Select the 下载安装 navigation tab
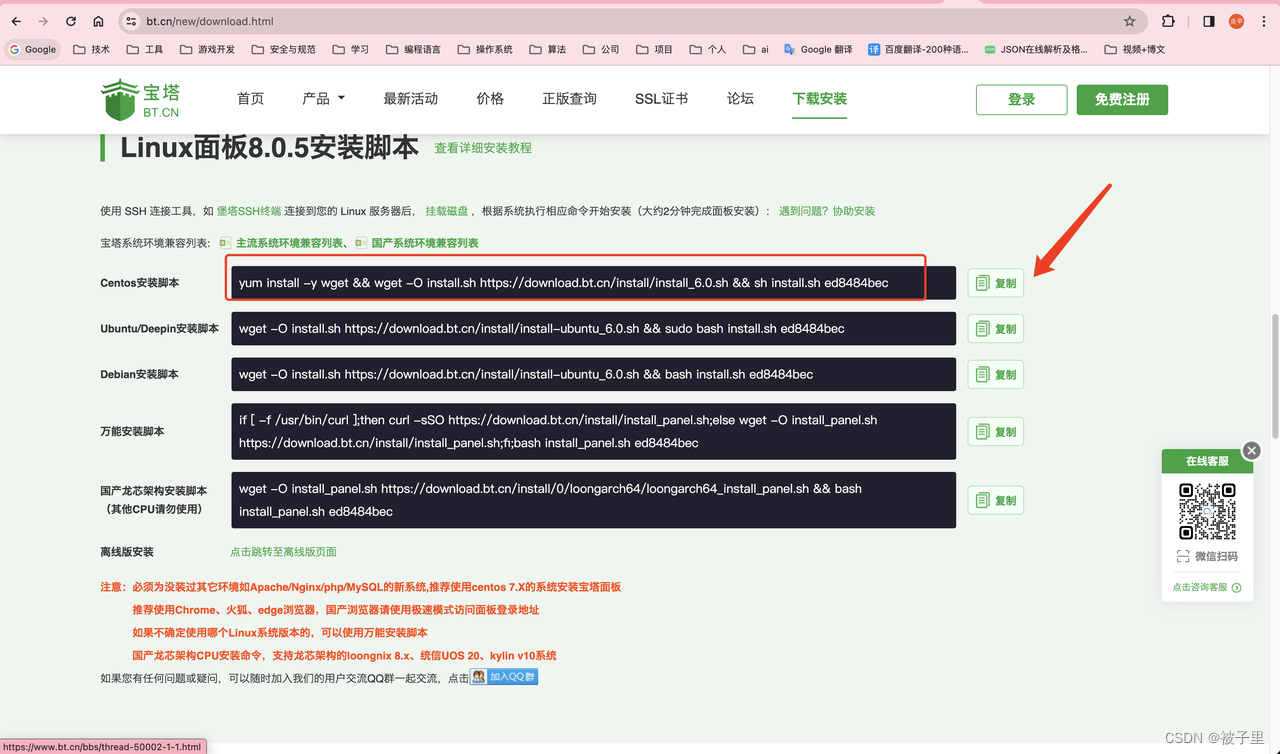The height and width of the screenshot is (754, 1280). pos(819,98)
